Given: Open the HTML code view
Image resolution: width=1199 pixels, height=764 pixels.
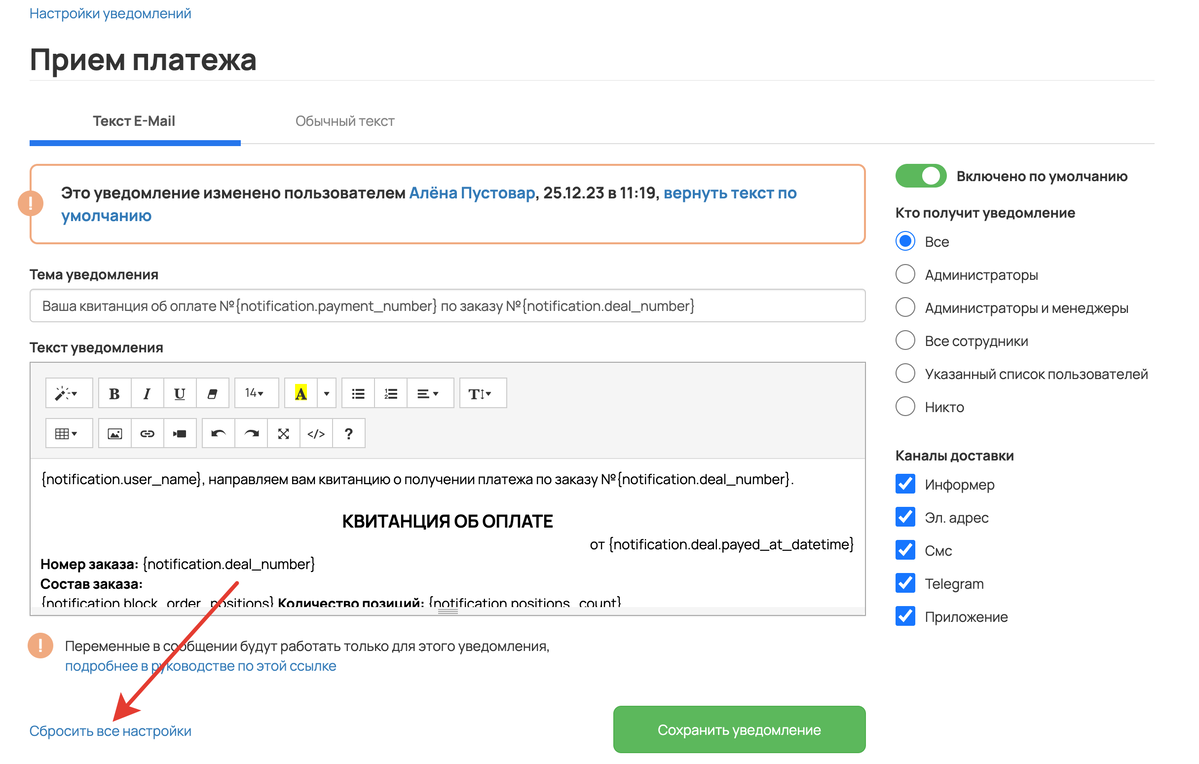Looking at the screenshot, I should [x=317, y=433].
